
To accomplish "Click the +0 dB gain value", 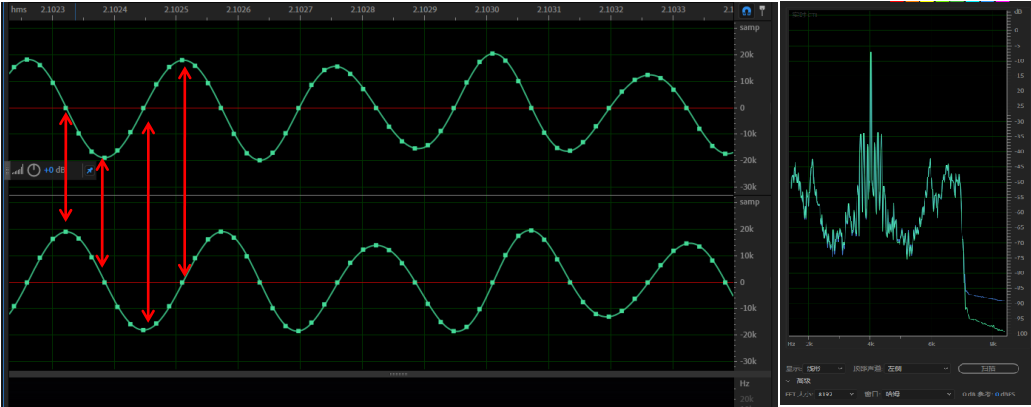I will coord(55,170).
